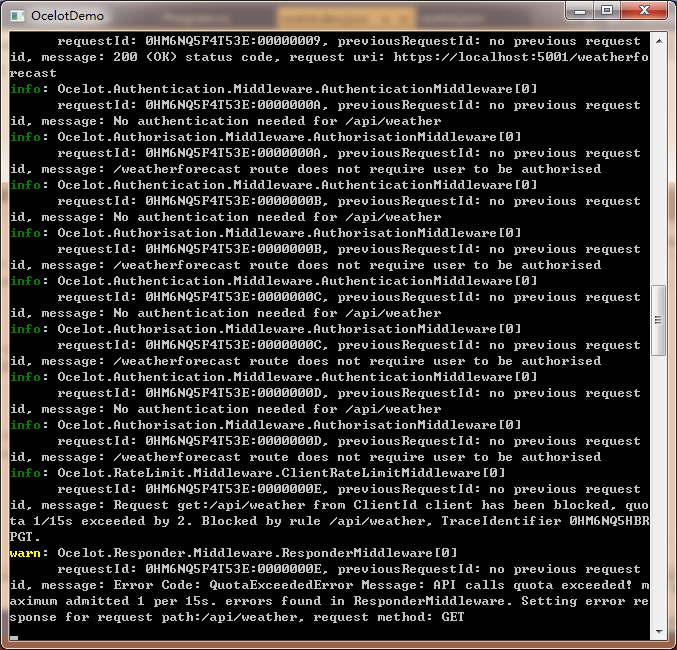677x650 pixels.
Task: Click the scrollbar up arrow
Action: tap(659, 41)
